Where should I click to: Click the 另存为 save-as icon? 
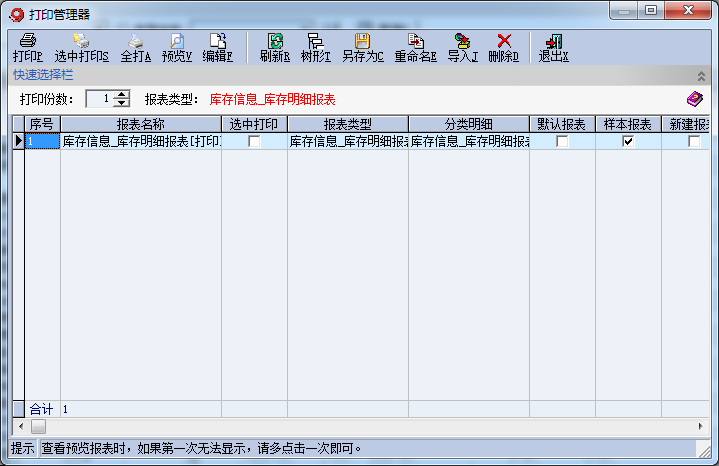(x=362, y=41)
